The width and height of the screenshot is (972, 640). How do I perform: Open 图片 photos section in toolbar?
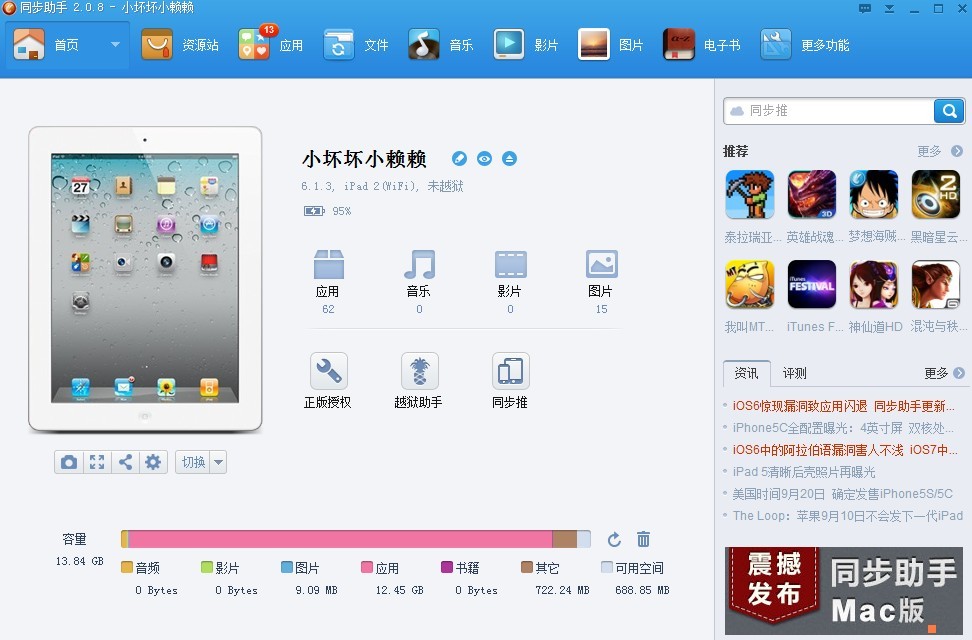(611, 45)
